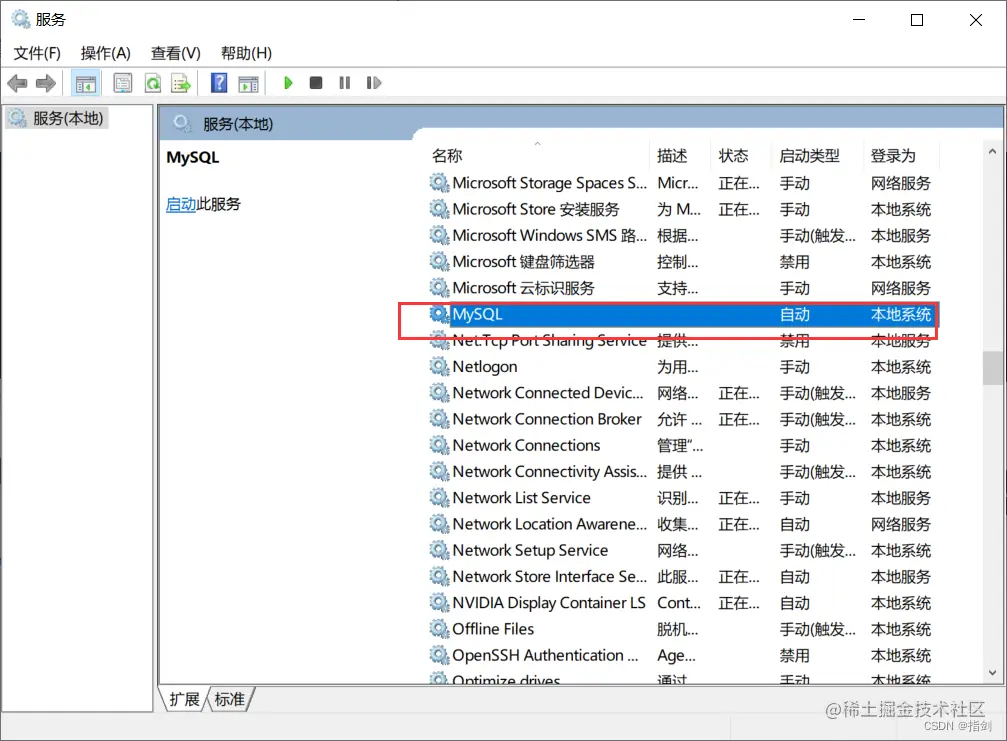This screenshot has height=741, width=1007.
Task: Maximize the 服务 window
Action: point(917,20)
